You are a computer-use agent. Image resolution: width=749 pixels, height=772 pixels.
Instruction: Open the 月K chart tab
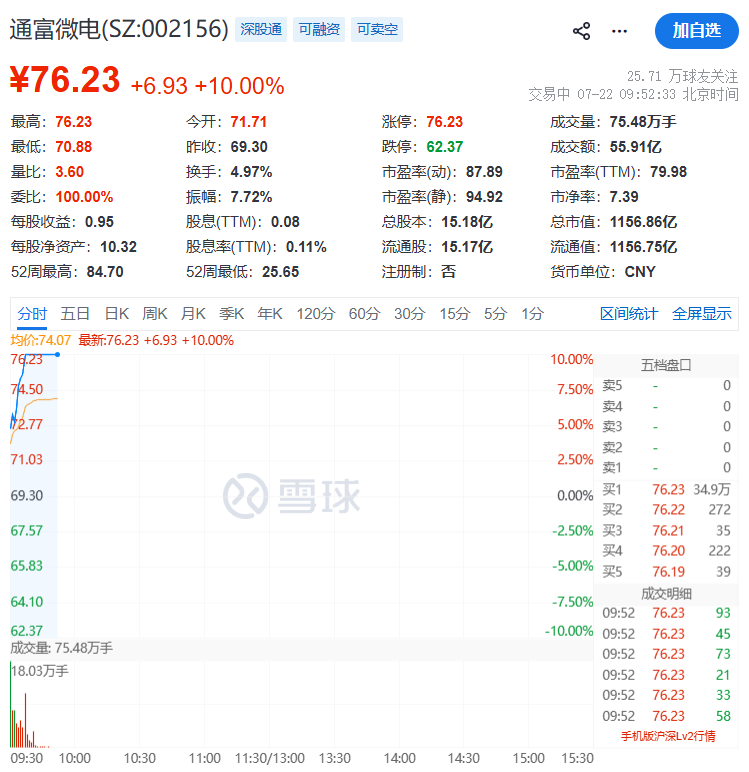193,314
